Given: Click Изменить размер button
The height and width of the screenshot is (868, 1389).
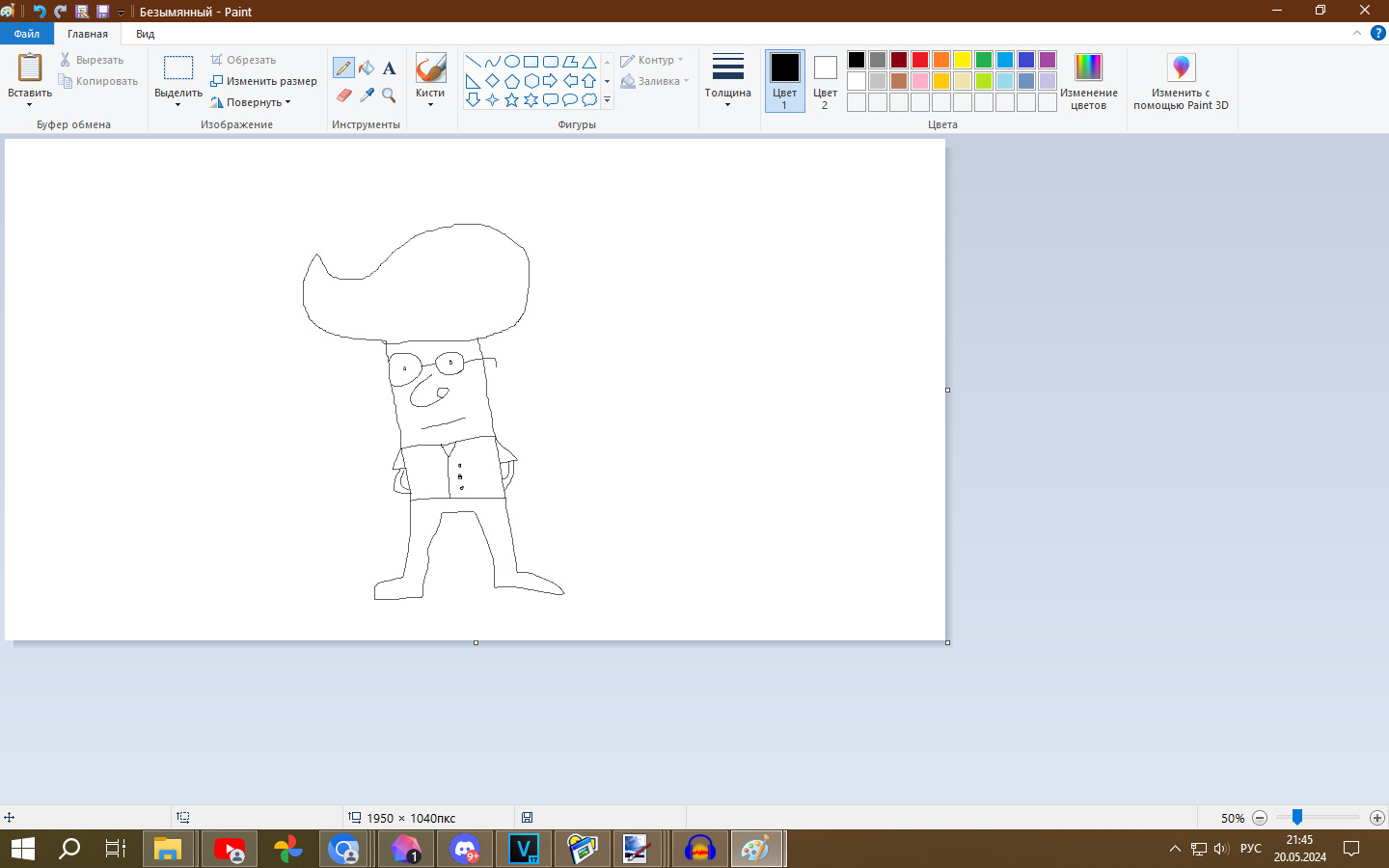Looking at the screenshot, I should 264,81.
